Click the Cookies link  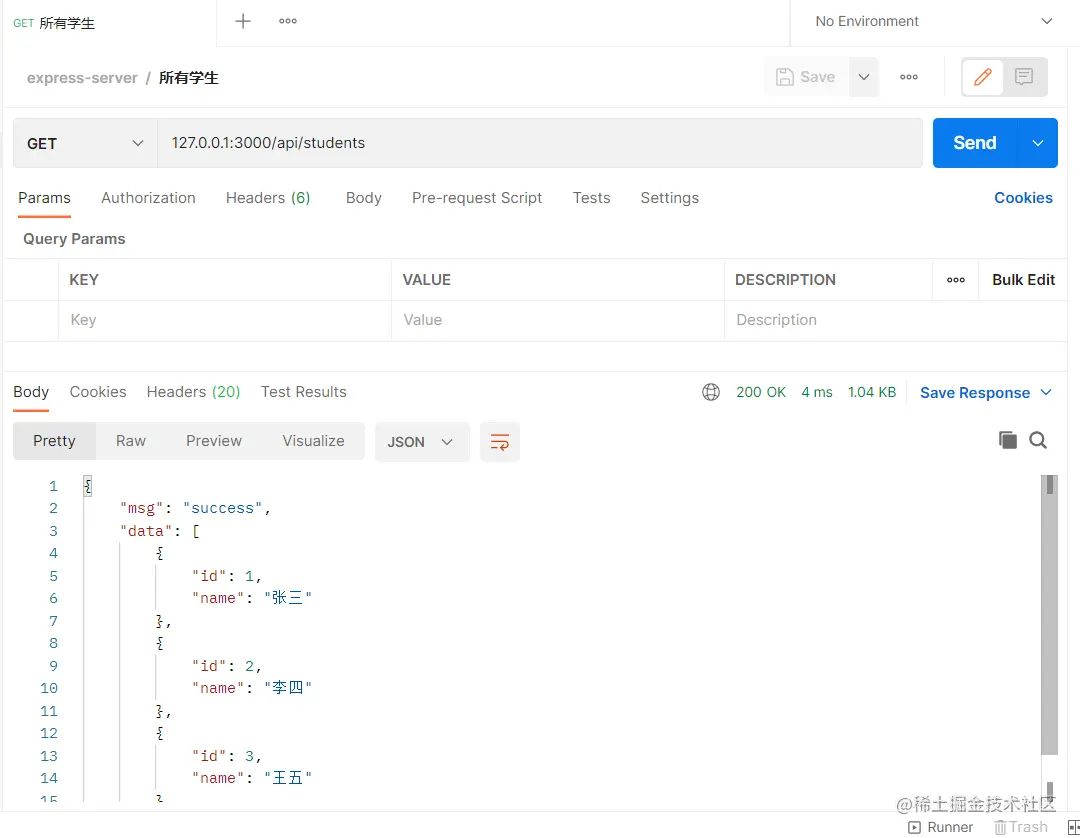point(1023,198)
